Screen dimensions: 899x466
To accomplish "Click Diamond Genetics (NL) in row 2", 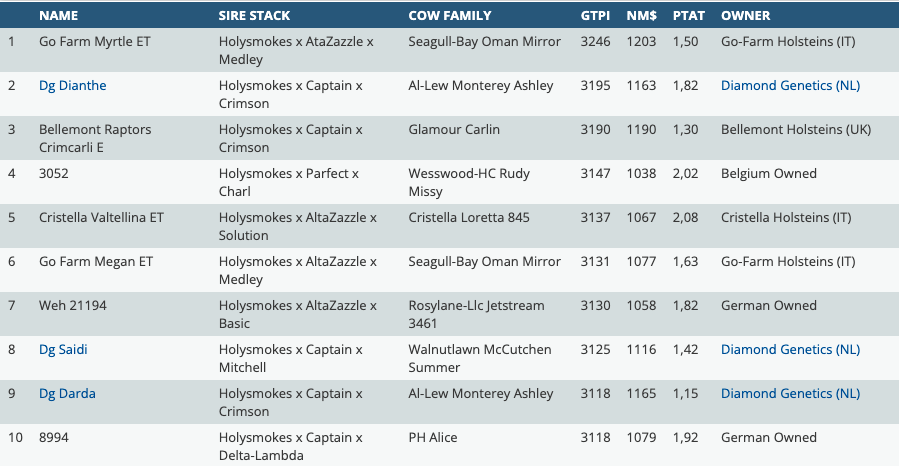I will [x=790, y=85].
